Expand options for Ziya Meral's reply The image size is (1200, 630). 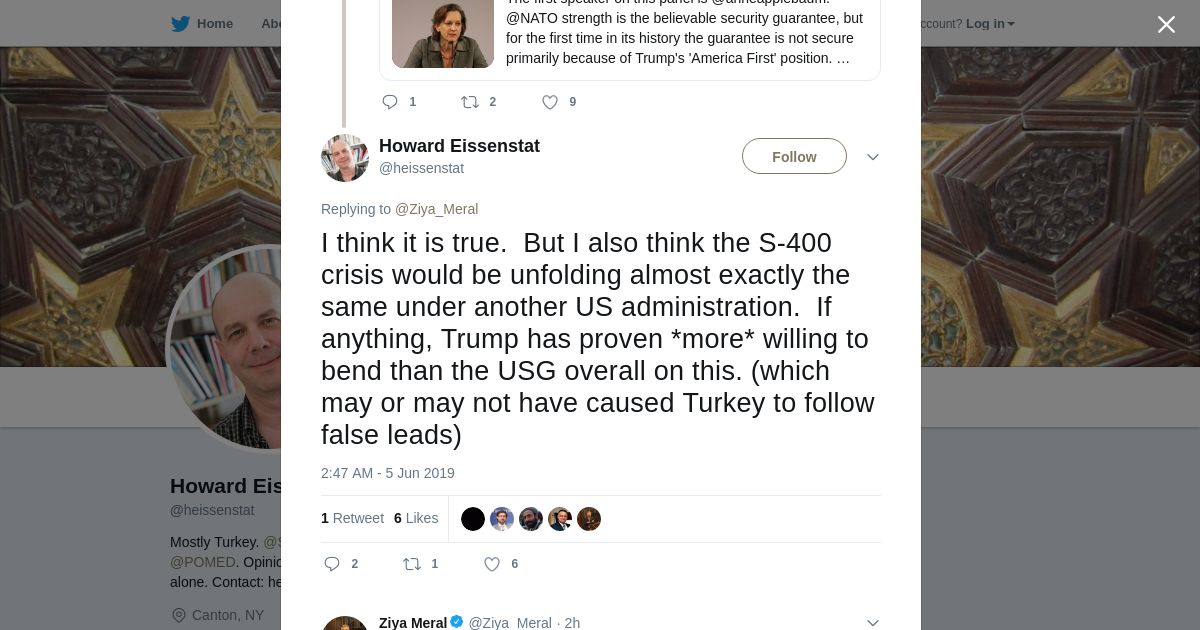[872, 622]
